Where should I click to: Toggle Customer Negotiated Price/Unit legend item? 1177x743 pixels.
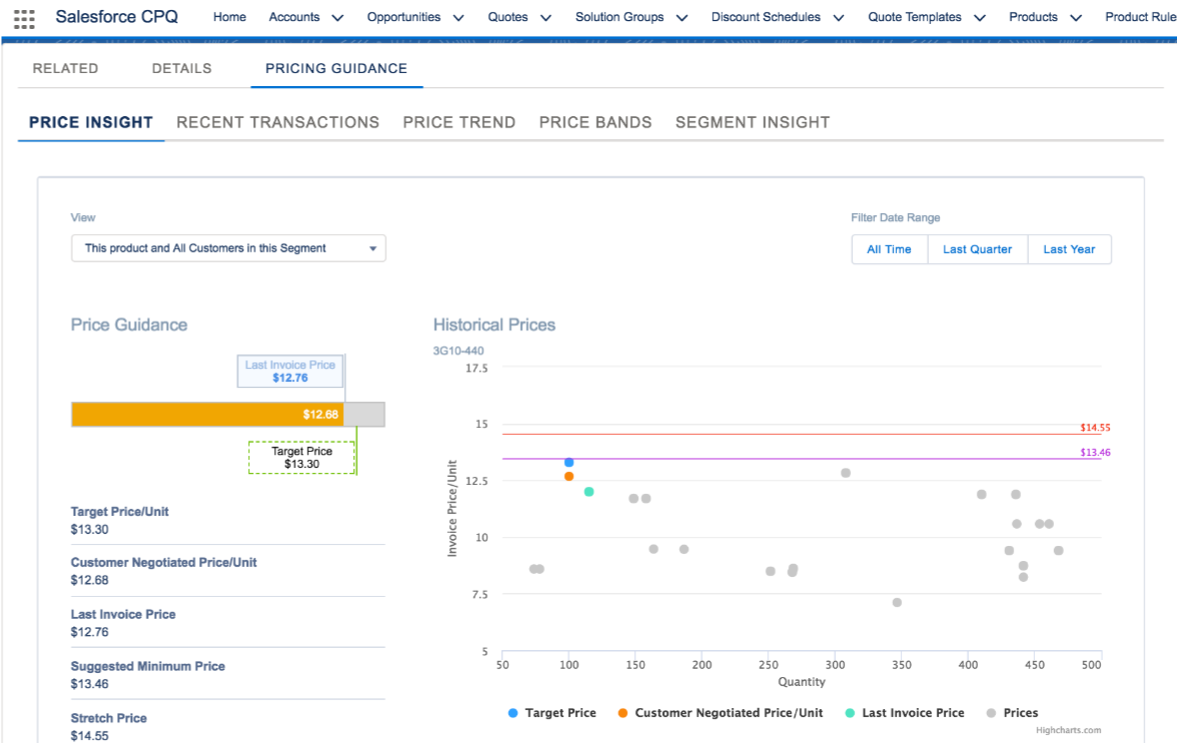(x=720, y=713)
